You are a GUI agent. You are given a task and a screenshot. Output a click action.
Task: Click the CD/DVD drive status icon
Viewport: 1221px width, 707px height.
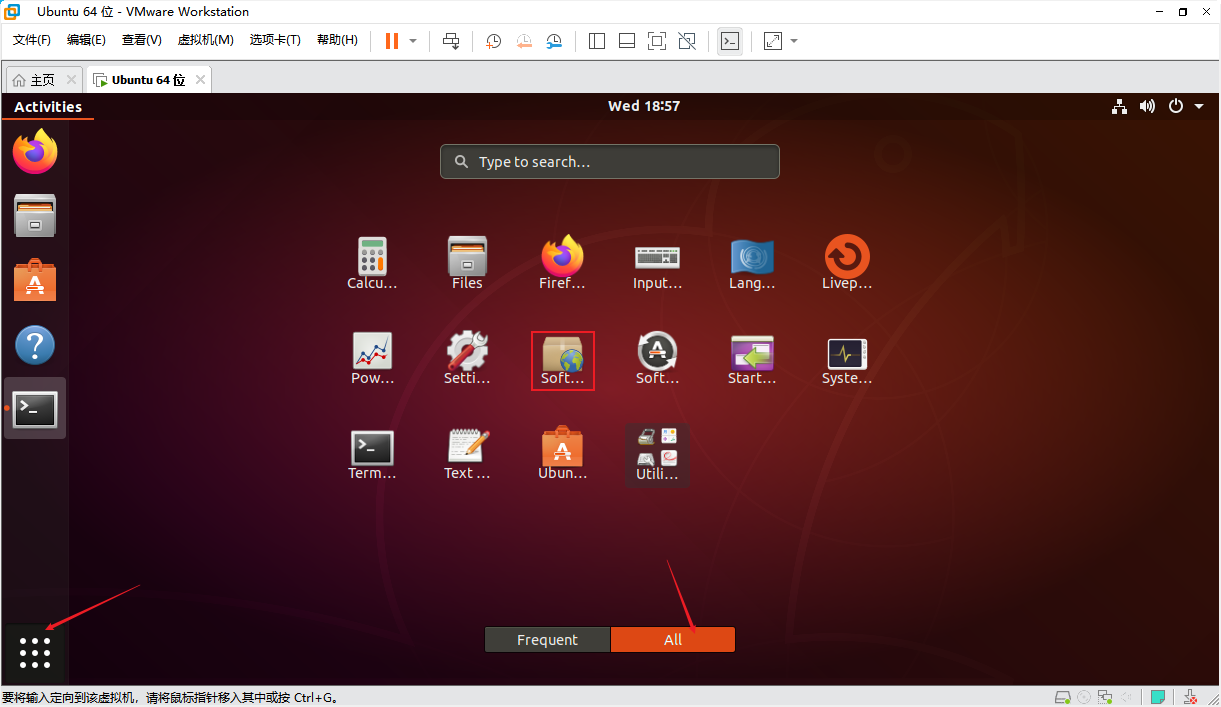(x=1084, y=697)
